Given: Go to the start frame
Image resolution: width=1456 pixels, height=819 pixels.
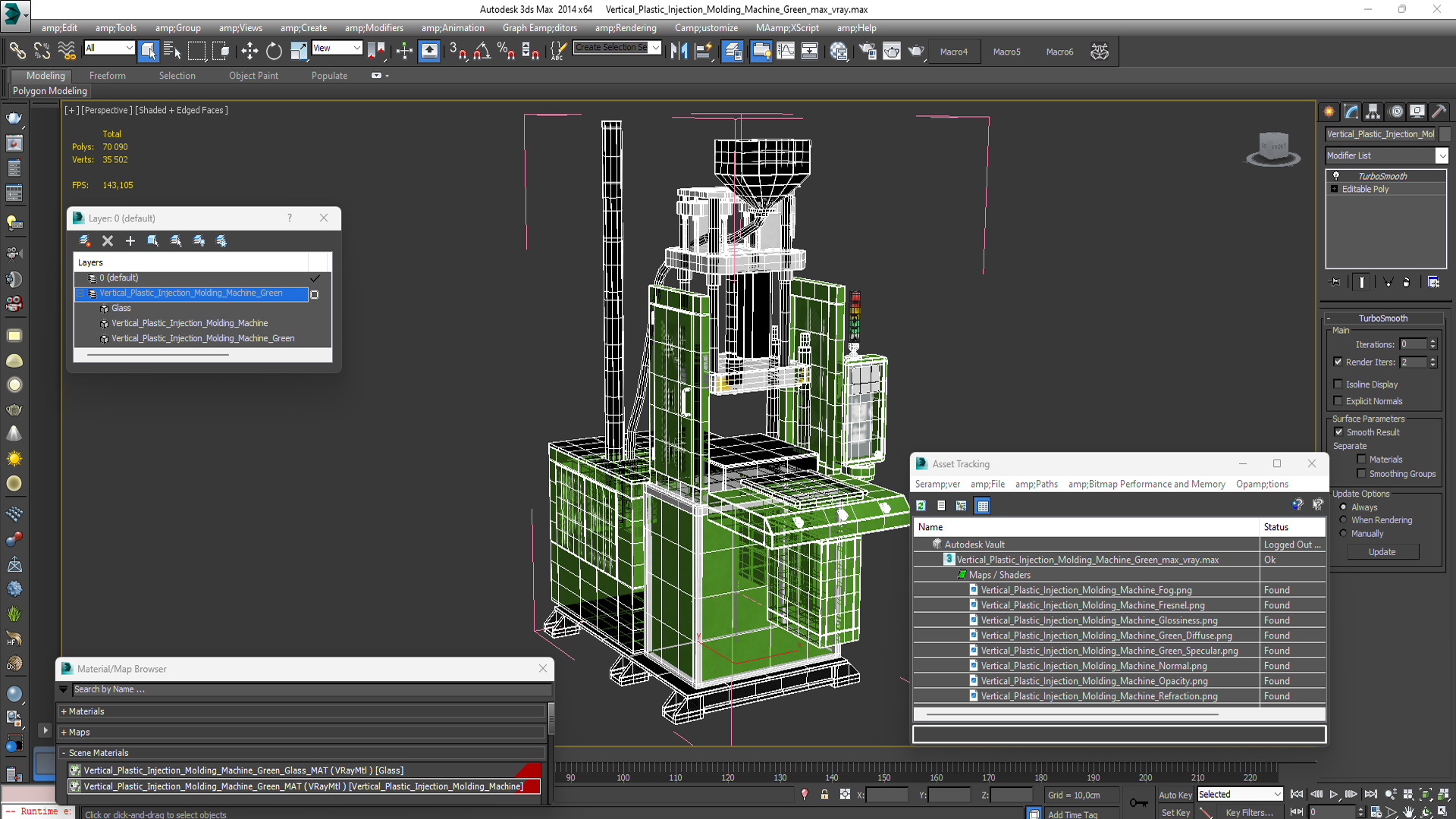Looking at the screenshot, I should pos(1297,794).
